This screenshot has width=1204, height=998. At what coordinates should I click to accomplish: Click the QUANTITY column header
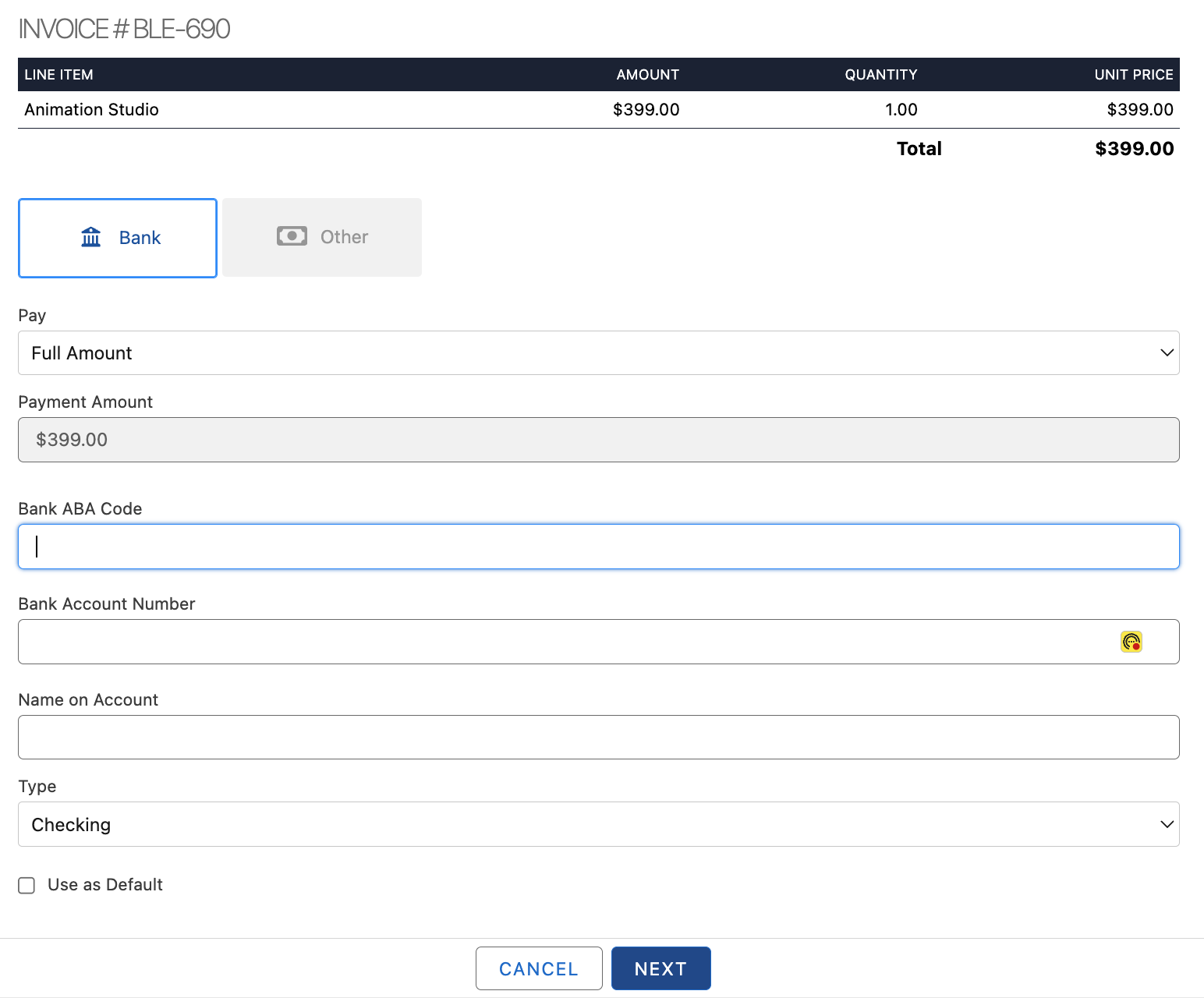[x=880, y=75]
